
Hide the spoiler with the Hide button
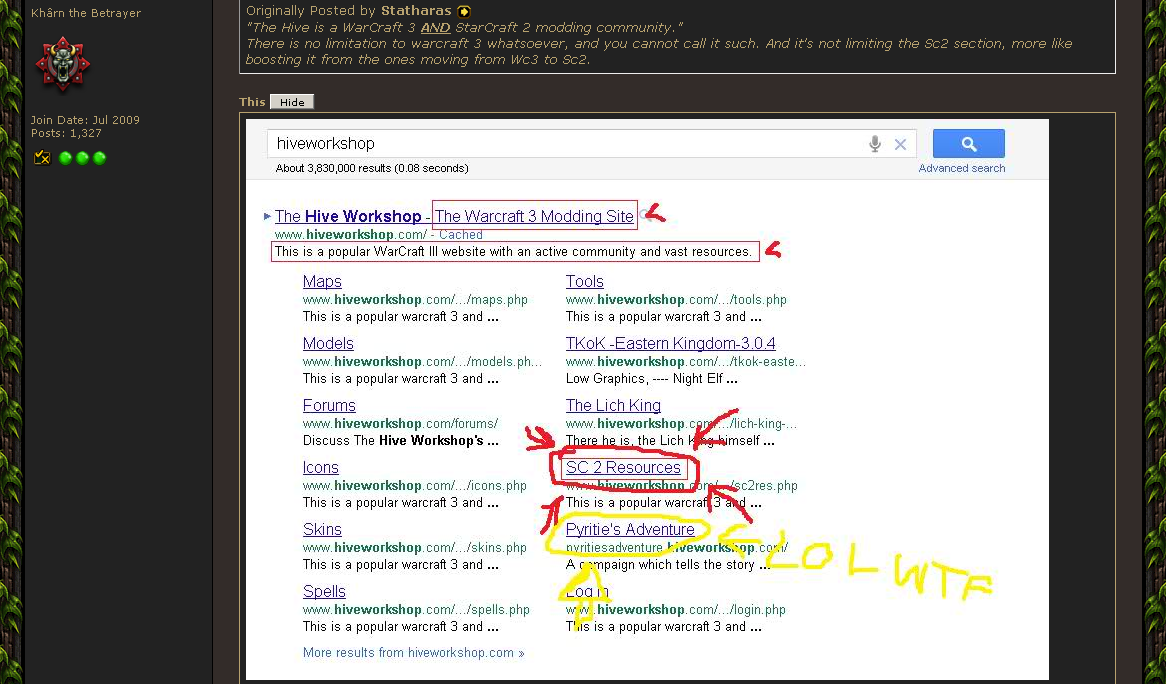click(x=292, y=102)
